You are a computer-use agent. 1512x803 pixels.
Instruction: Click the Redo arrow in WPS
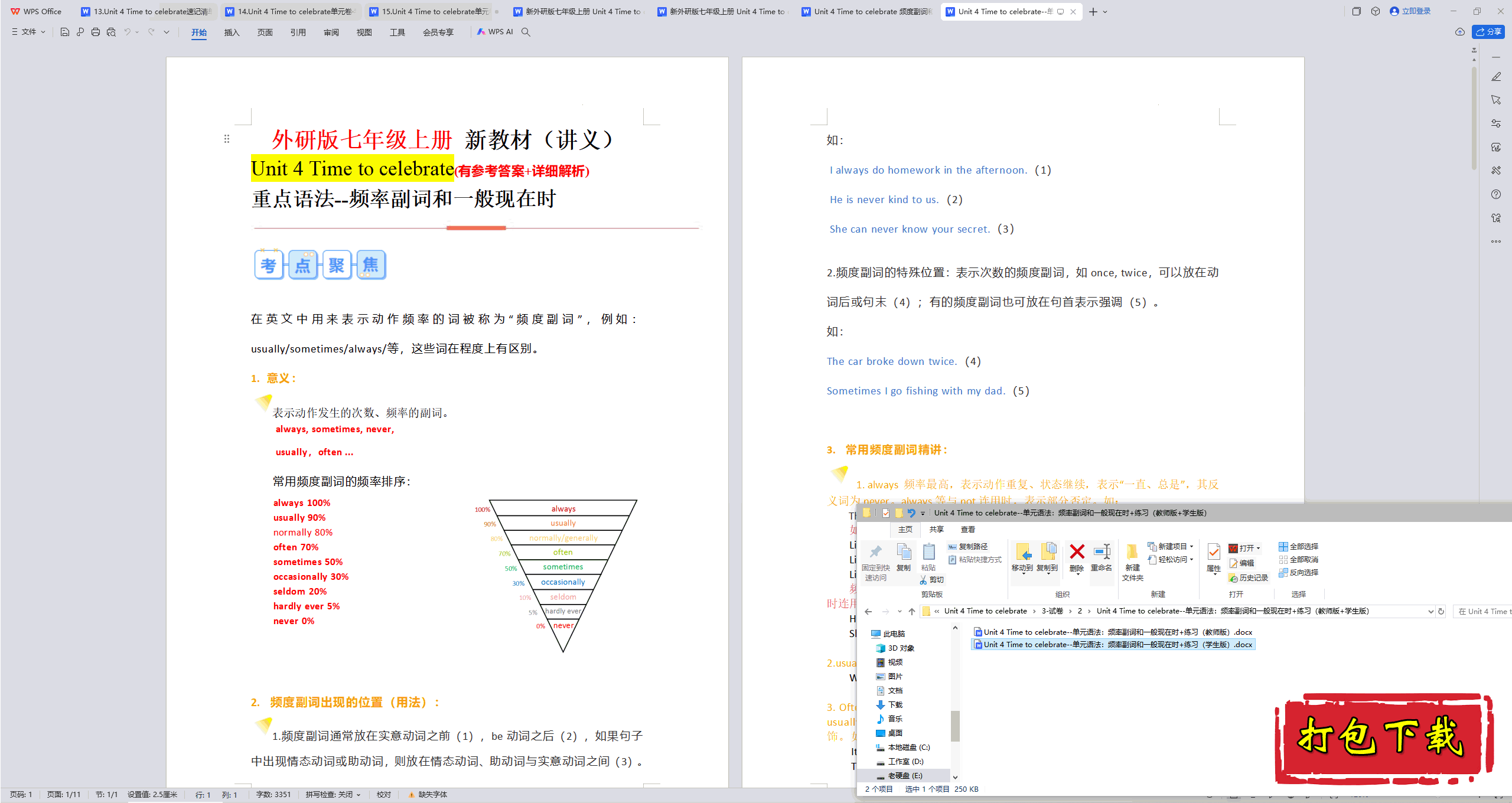coord(151,32)
